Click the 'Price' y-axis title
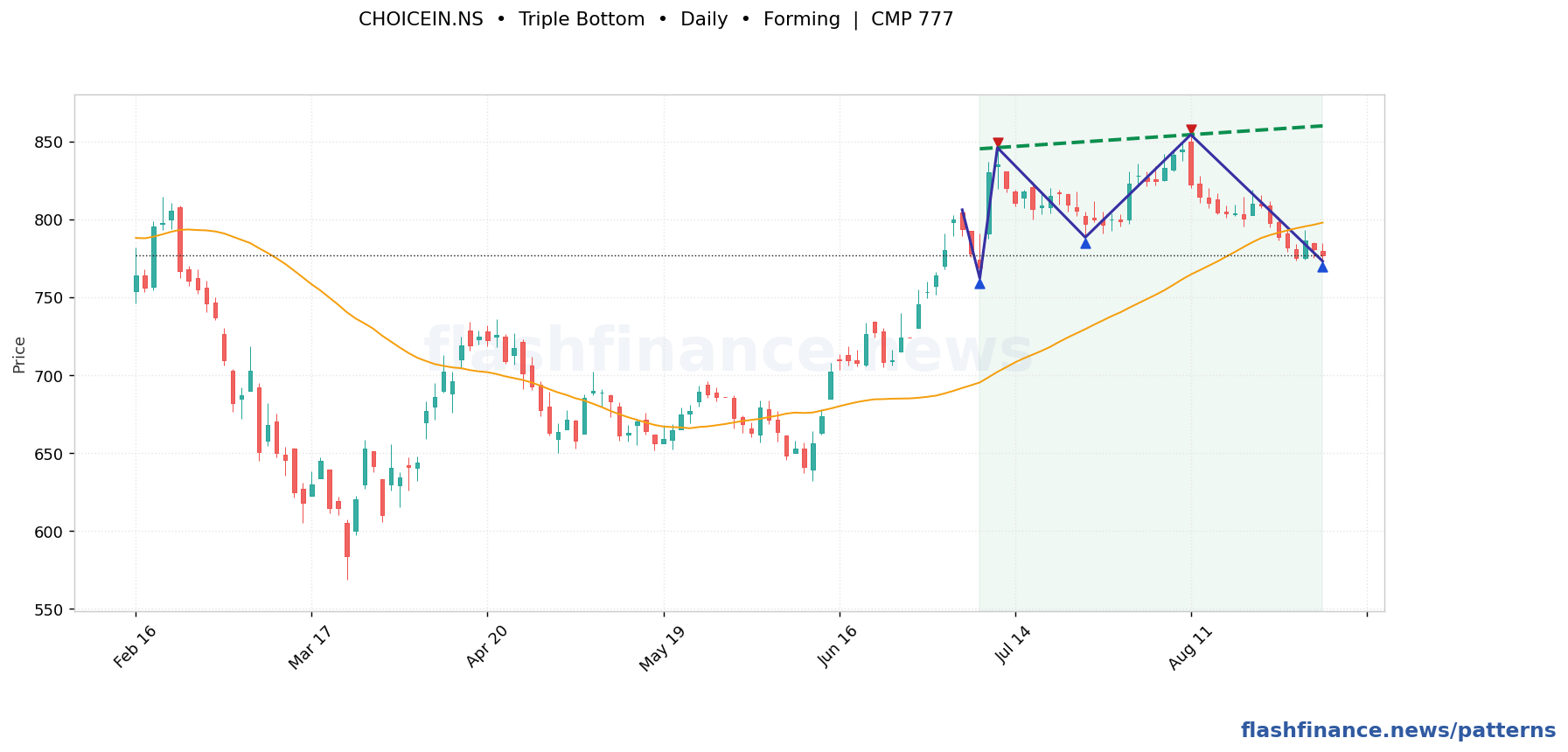This screenshot has width=1568, height=752. pyautogui.click(x=19, y=354)
